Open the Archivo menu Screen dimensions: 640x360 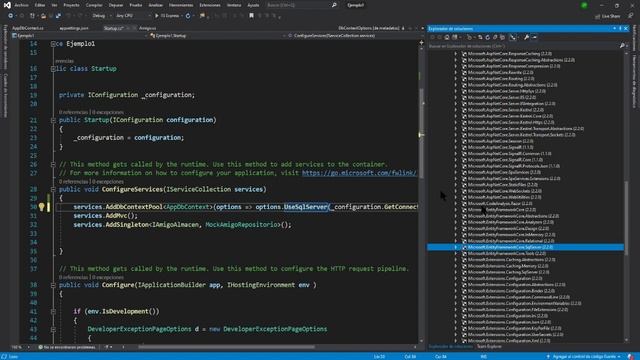tap(22, 5)
